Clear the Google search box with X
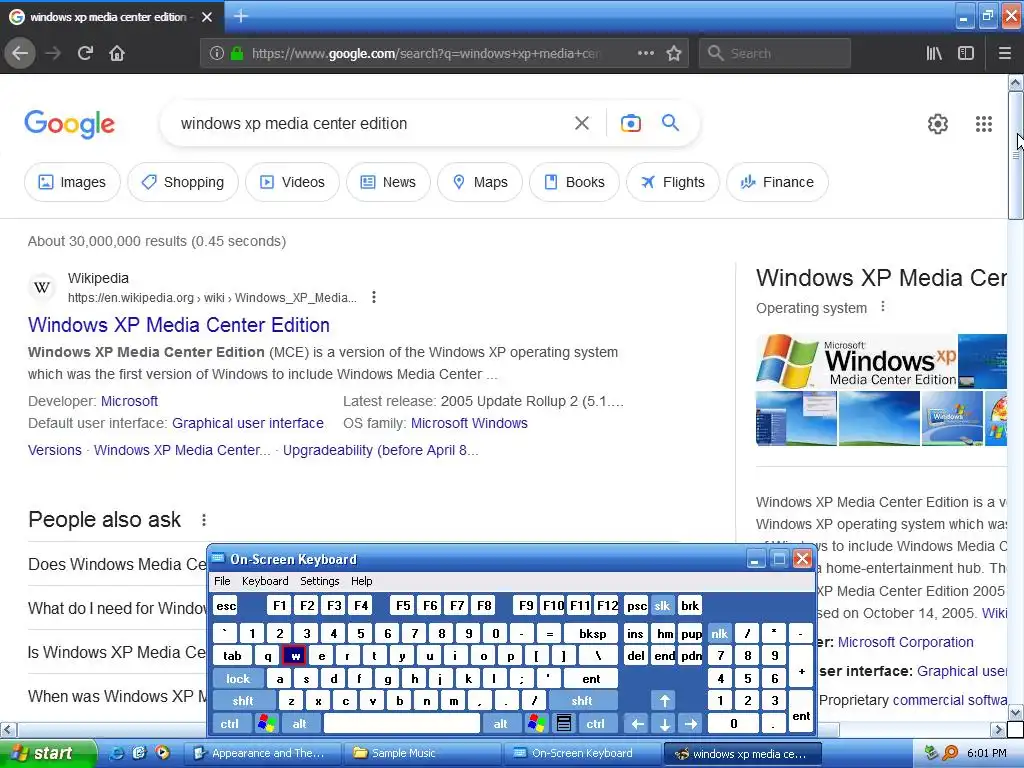This screenshot has width=1024, height=768. pyautogui.click(x=582, y=123)
